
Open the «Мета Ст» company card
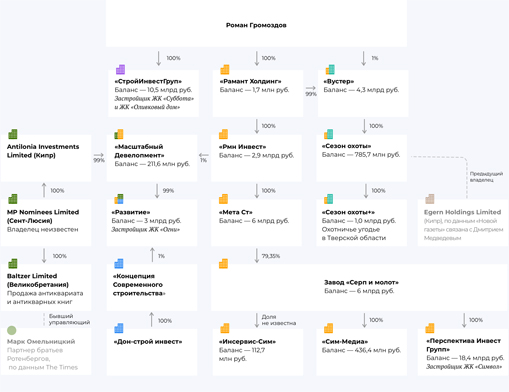click(x=256, y=223)
